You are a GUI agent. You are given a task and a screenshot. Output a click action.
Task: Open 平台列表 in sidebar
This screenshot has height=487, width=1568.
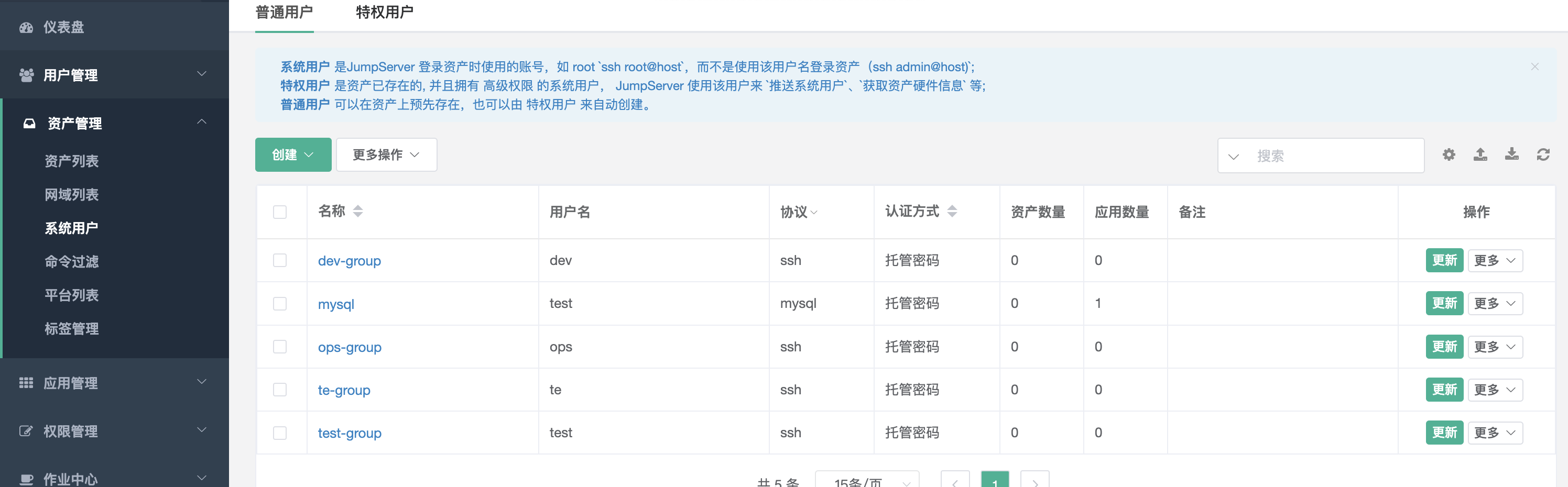tap(71, 295)
